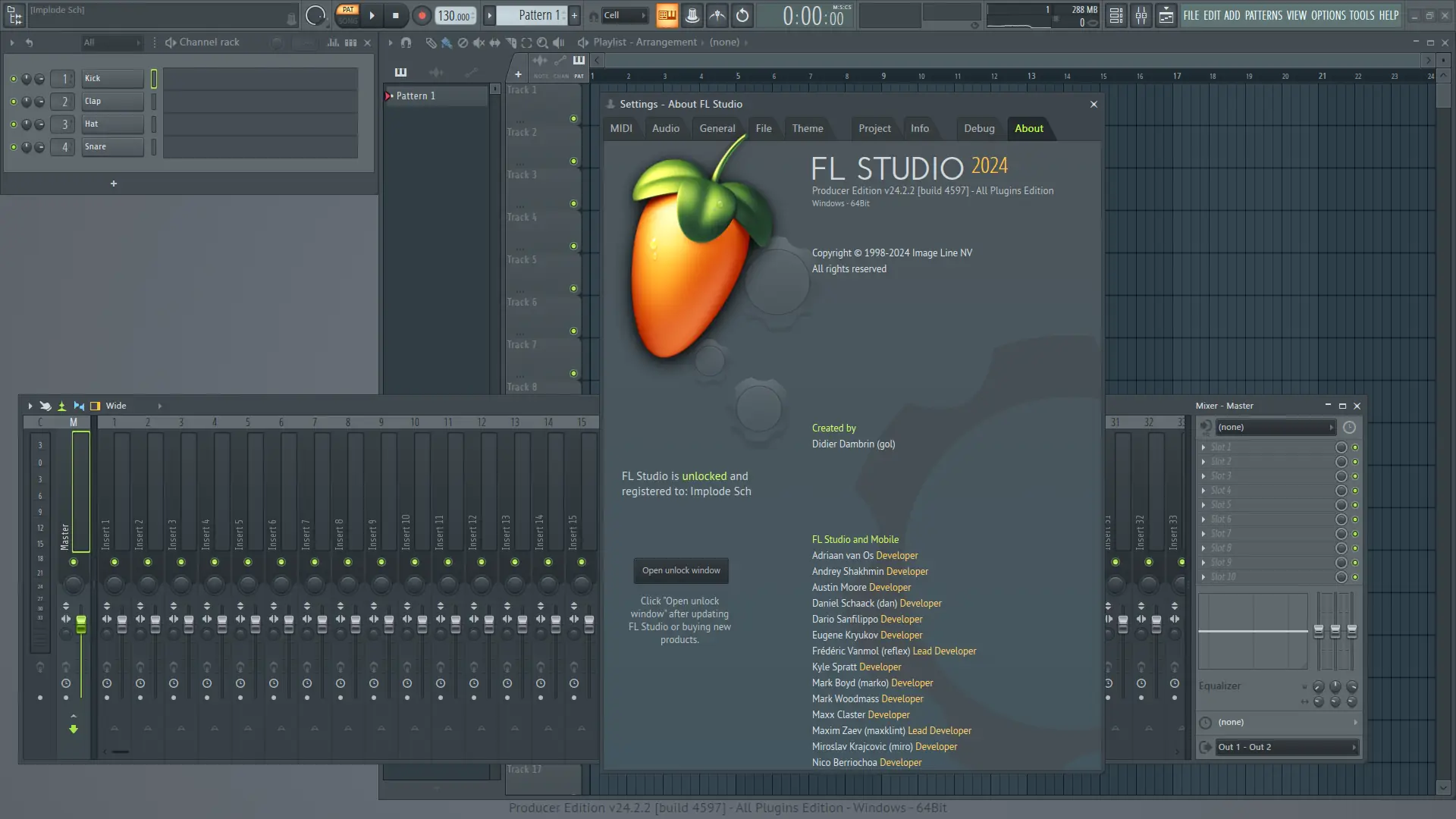Open the mixer view icon in top toolbar
Screen dimensions: 1456x819
[x=1141, y=15]
